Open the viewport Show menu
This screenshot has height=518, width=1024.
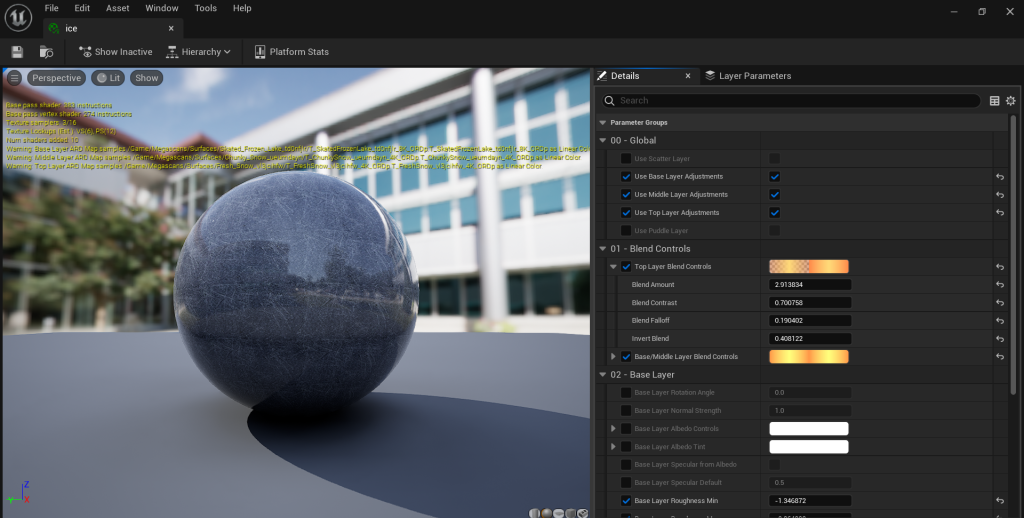point(146,78)
